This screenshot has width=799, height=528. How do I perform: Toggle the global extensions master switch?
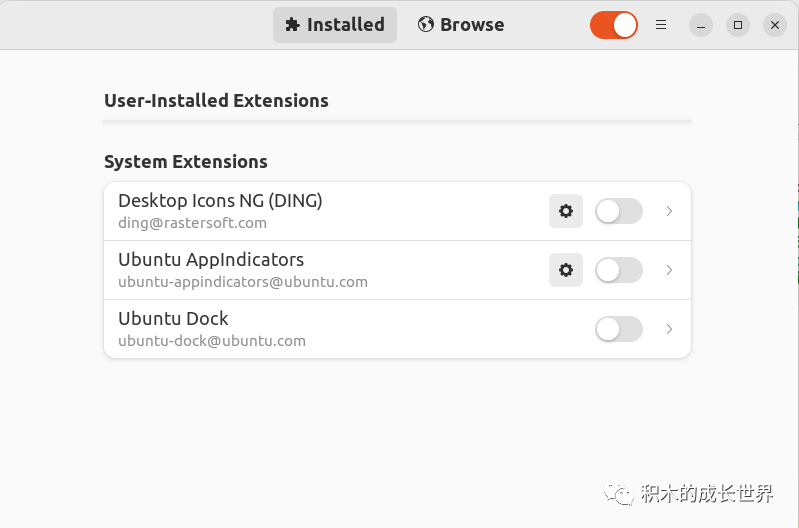click(614, 25)
